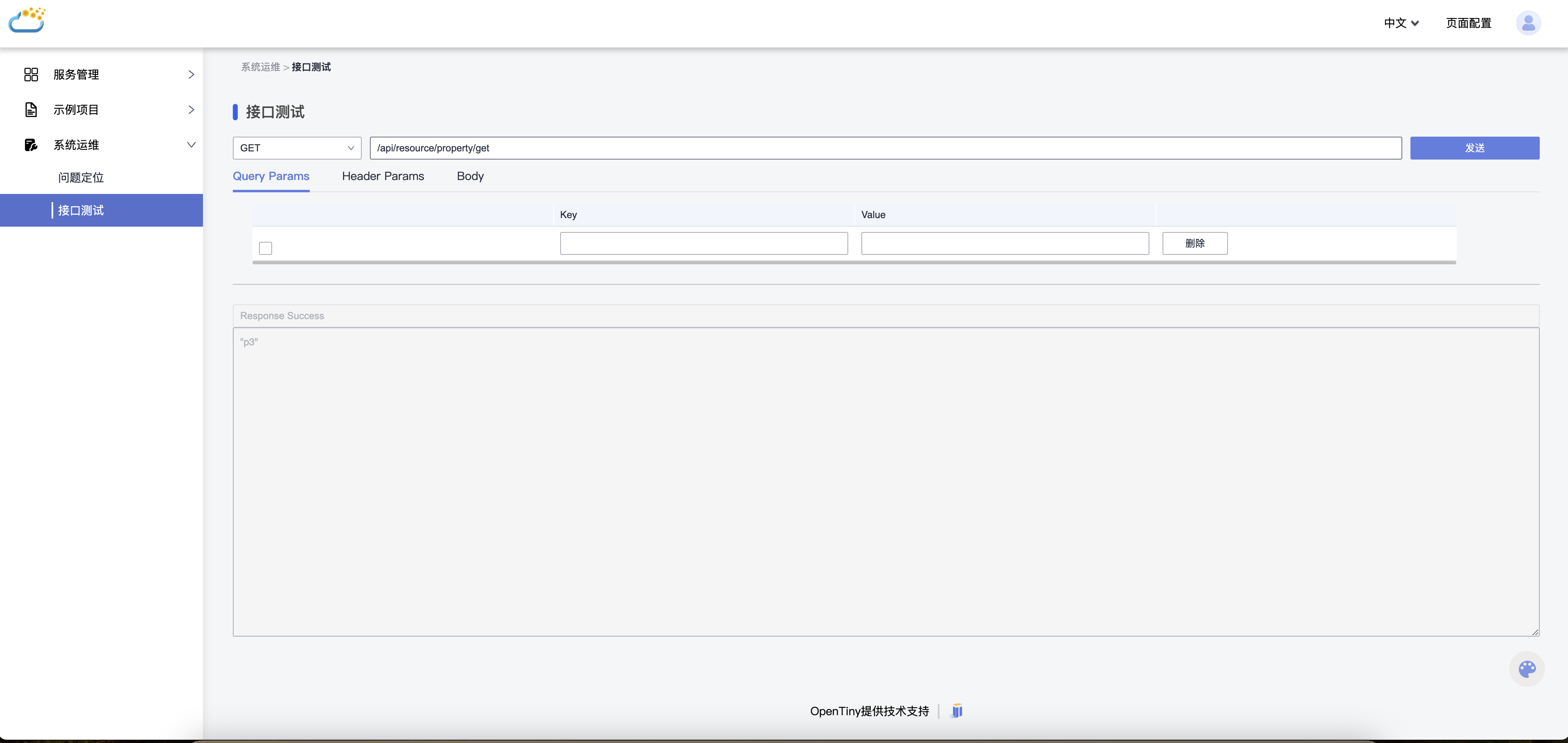
Task: Click the cloud logo icon
Action: point(27,21)
